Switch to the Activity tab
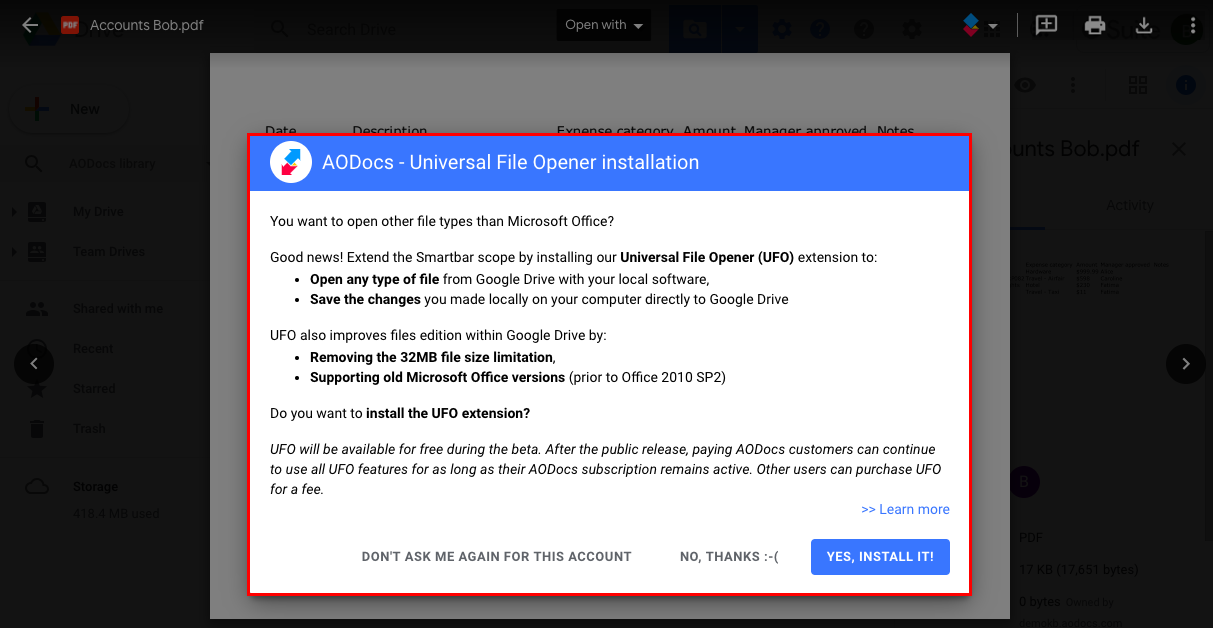The height and width of the screenshot is (628, 1219). click(1130, 205)
